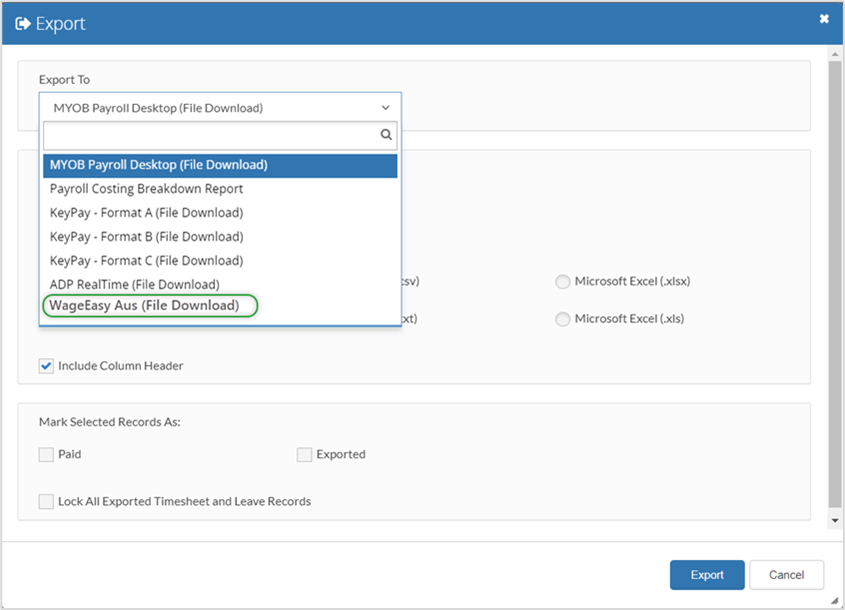
Task: Pick ADP RealTime (File Download) option
Action: point(220,284)
